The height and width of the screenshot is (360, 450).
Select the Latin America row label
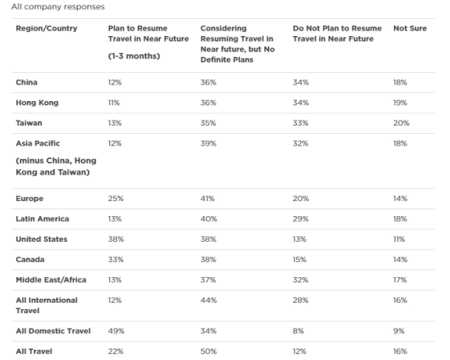coord(42,219)
